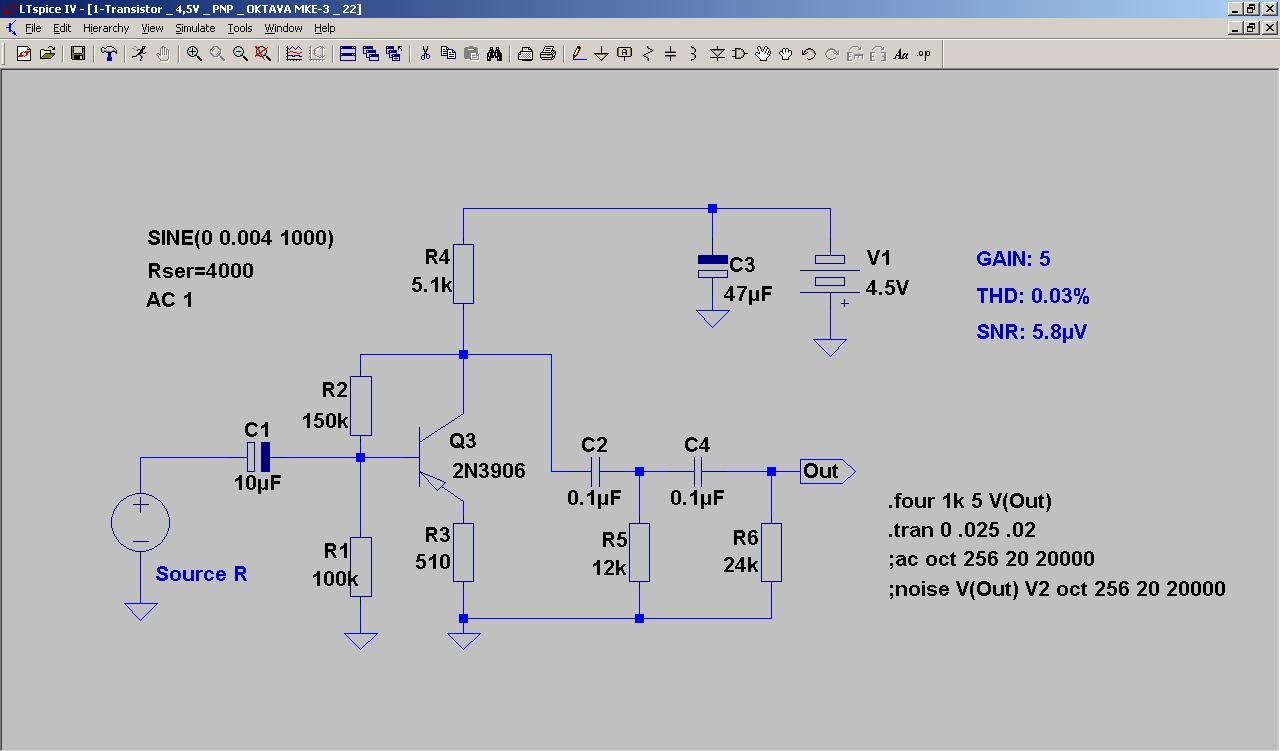
Task: Cascade the windows using the toolbar icon
Action: 371,54
